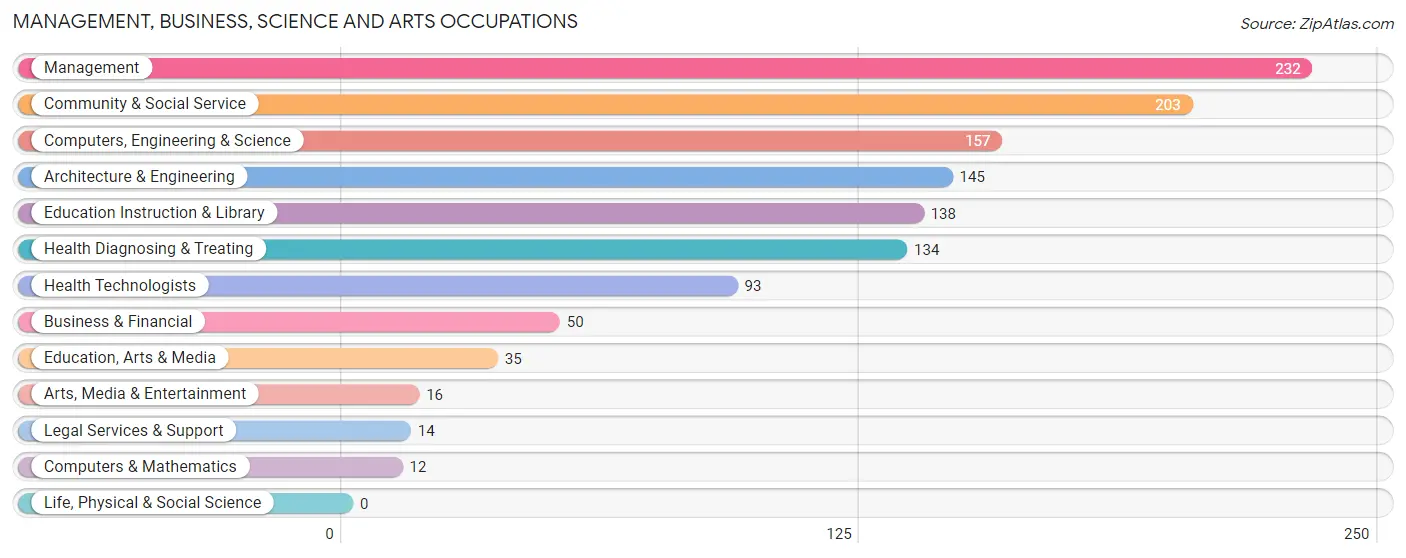1406x558 pixels.
Task: Click the 125 axis tick label
Action: (839, 534)
